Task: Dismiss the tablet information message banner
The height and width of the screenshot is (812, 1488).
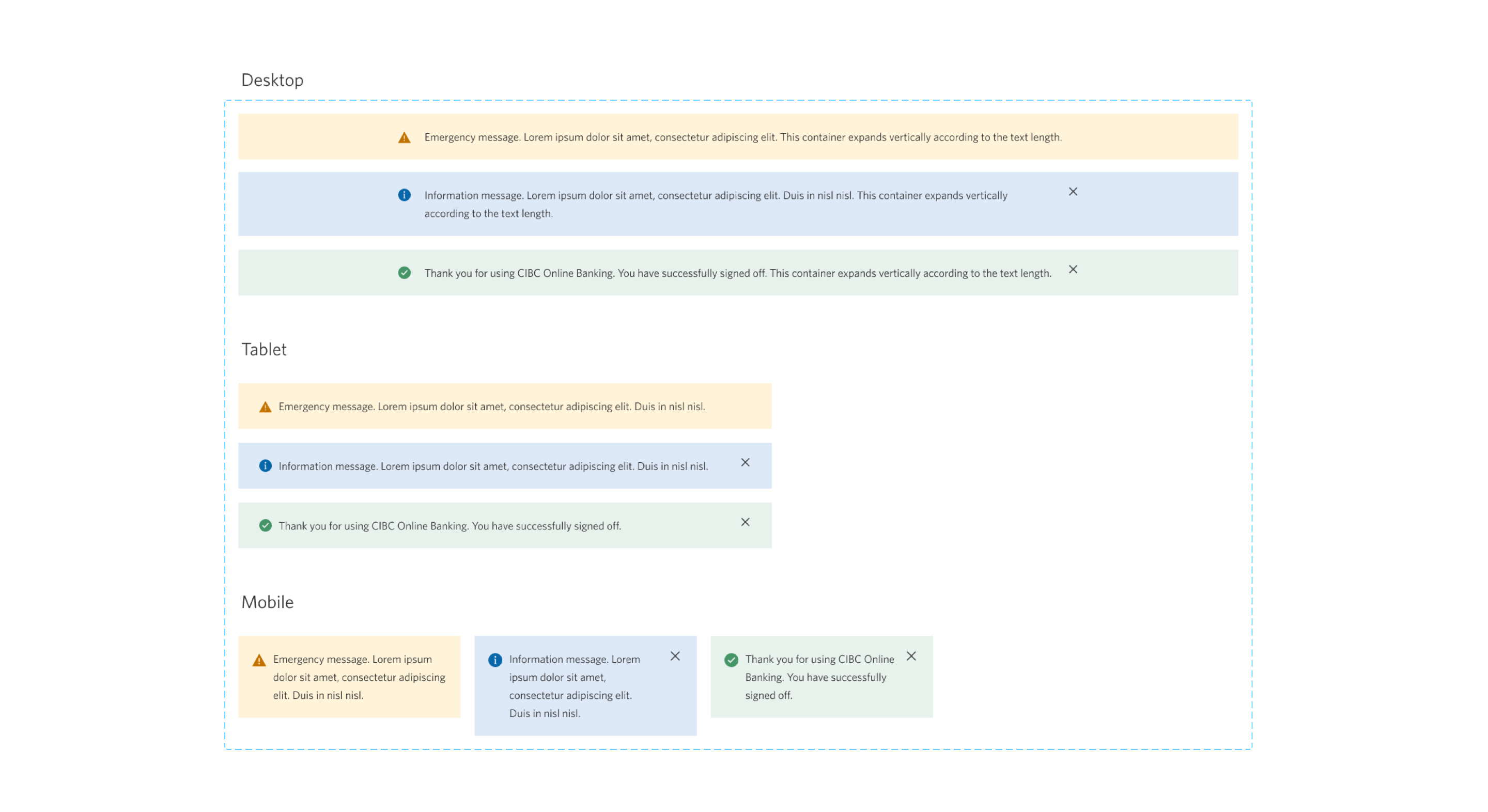Action: [x=745, y=463]
